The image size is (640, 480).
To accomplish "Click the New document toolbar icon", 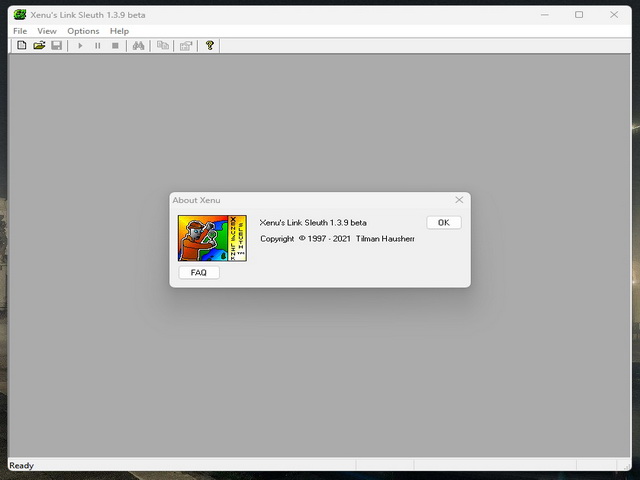I will (x=22, y=45).
